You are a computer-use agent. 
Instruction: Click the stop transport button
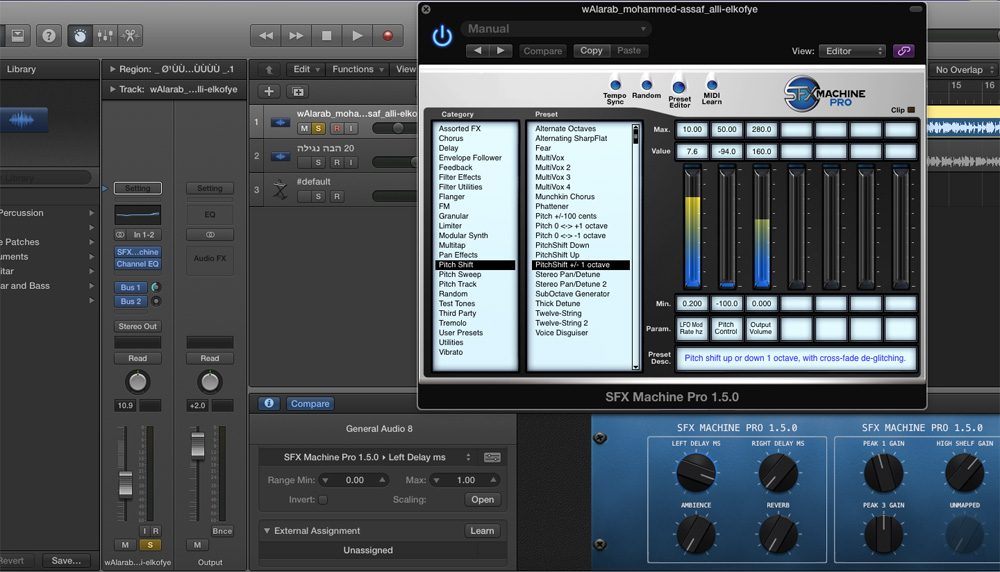(x=327, y=36)
